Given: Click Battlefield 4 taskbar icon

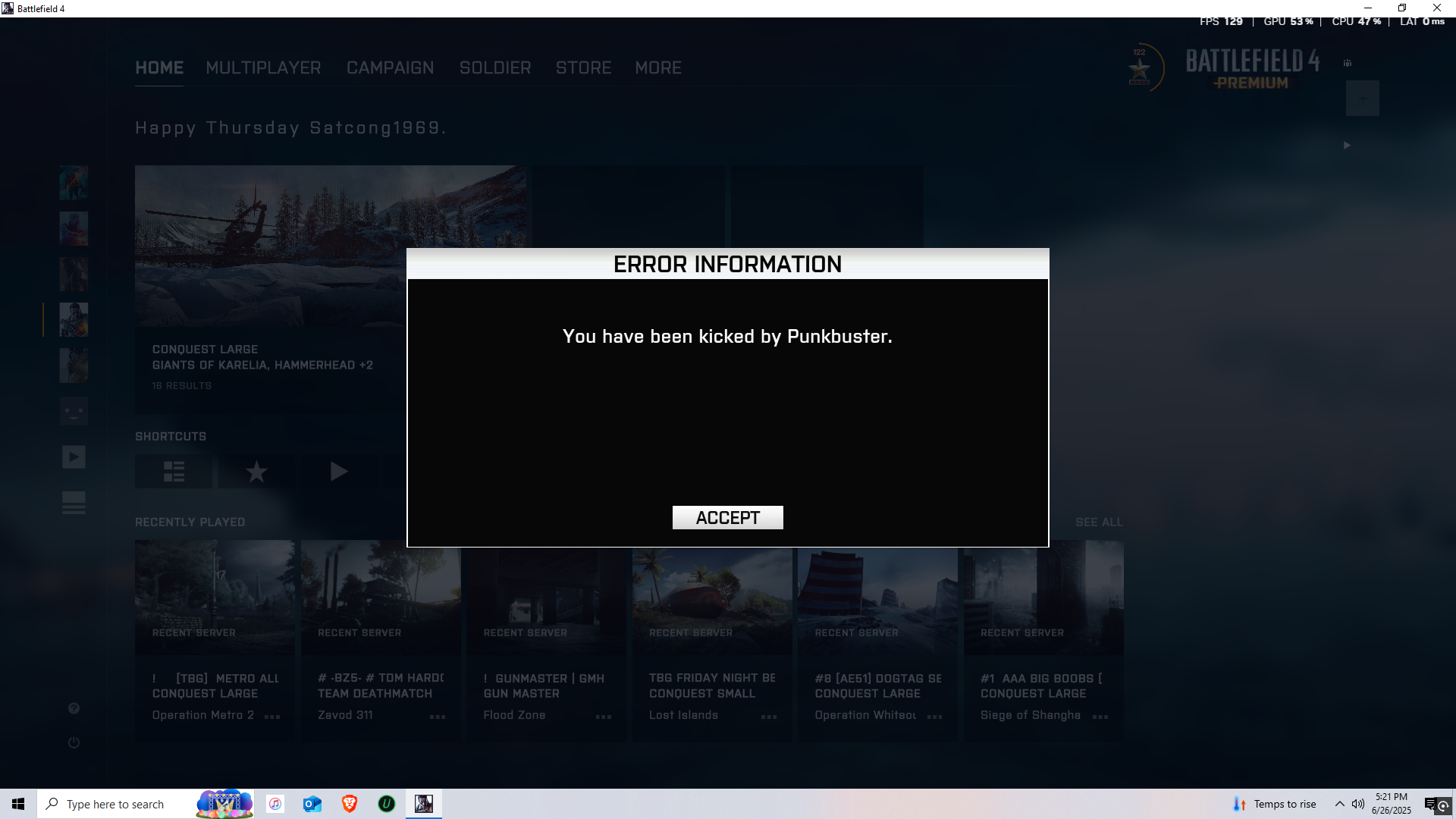Looking at the screenshot, I should point(424,804).
